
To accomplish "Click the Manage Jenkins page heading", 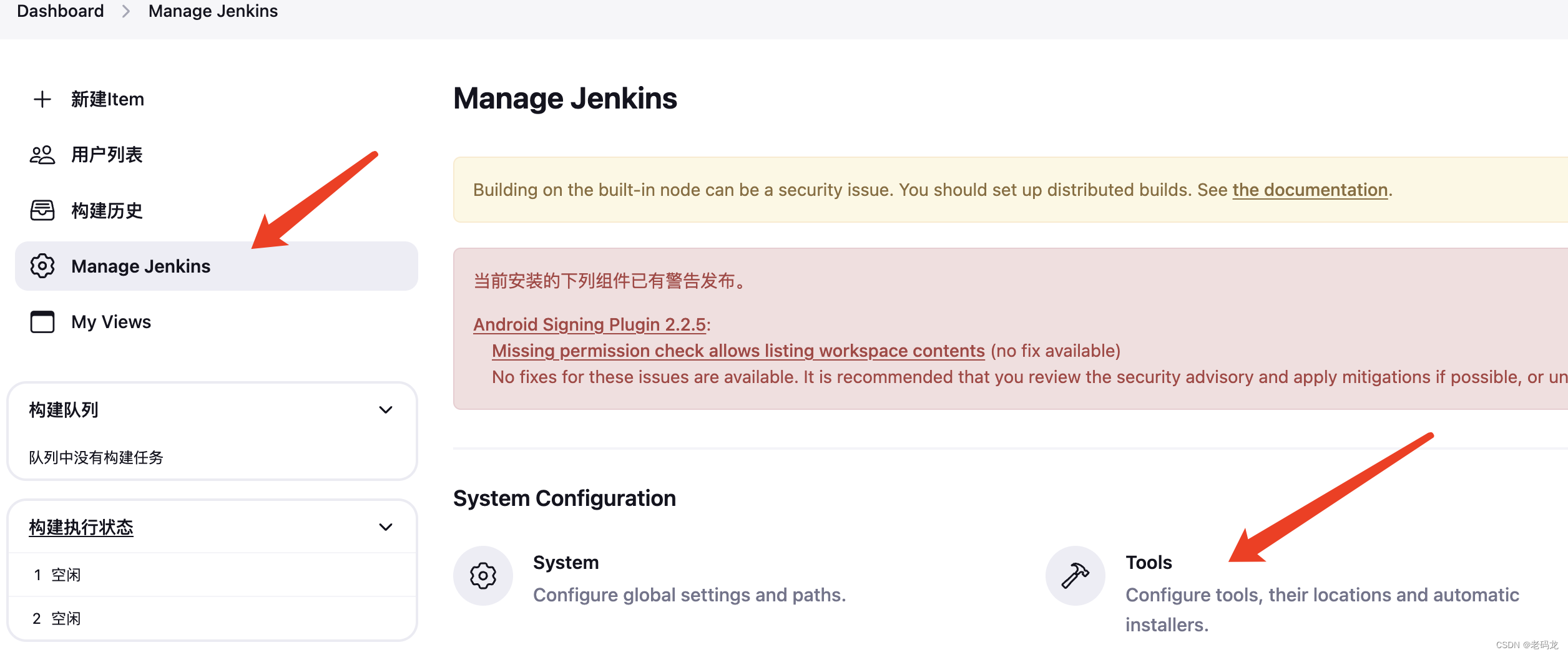I will [x=565, y=98].
